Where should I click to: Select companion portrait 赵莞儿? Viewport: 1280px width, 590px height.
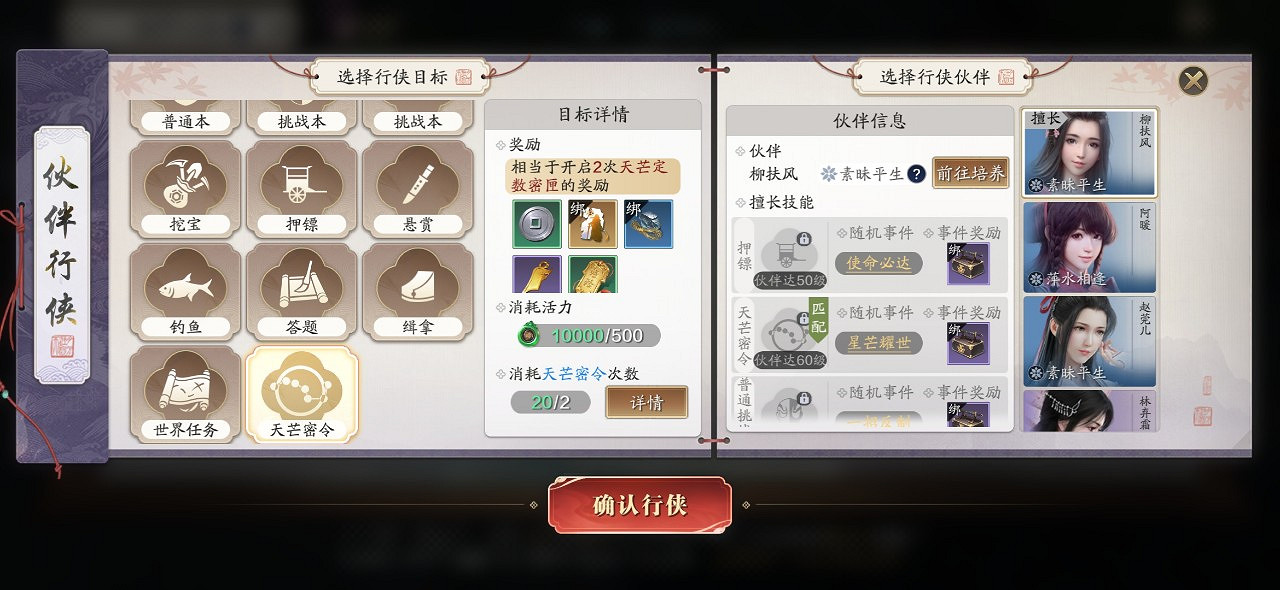(1089, 340)
